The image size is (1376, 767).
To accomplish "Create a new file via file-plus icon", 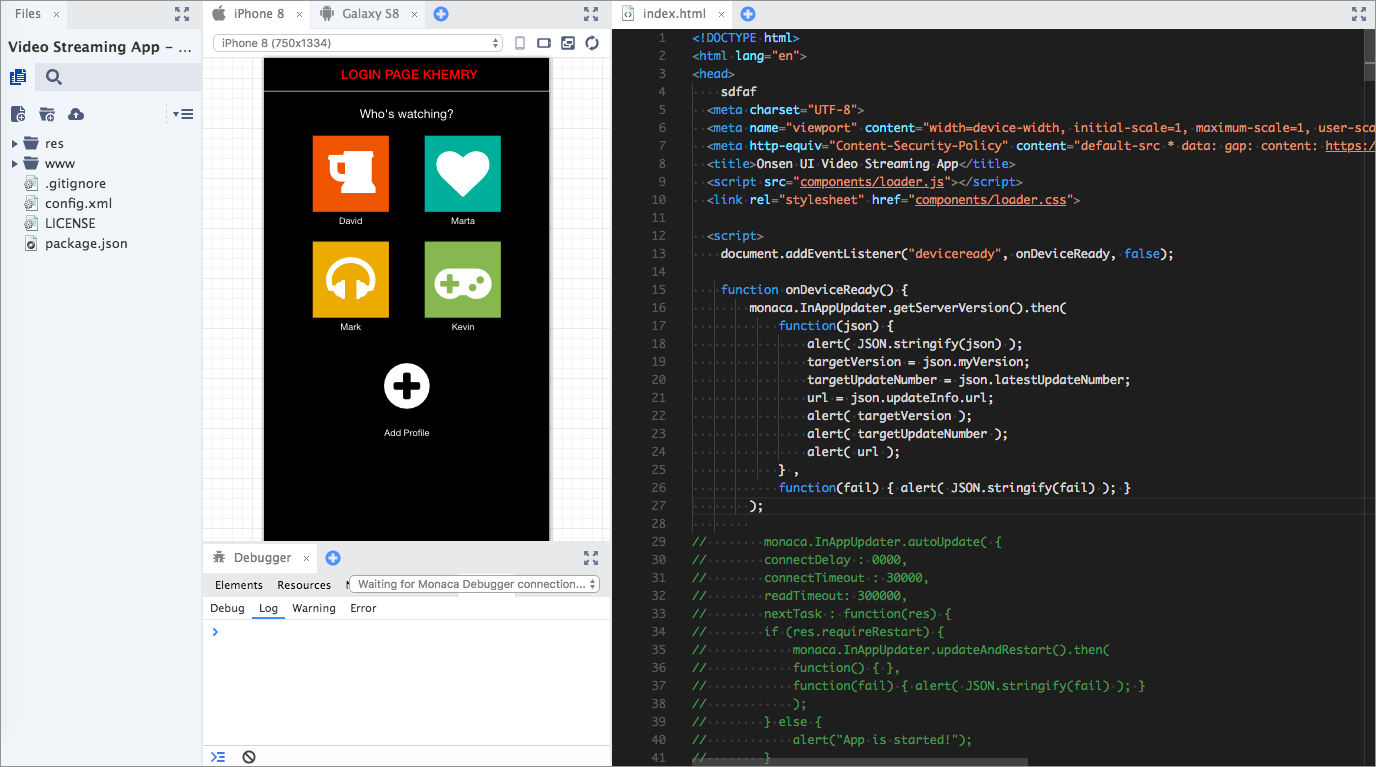I will pyautogui.click(x=17, y=114).
